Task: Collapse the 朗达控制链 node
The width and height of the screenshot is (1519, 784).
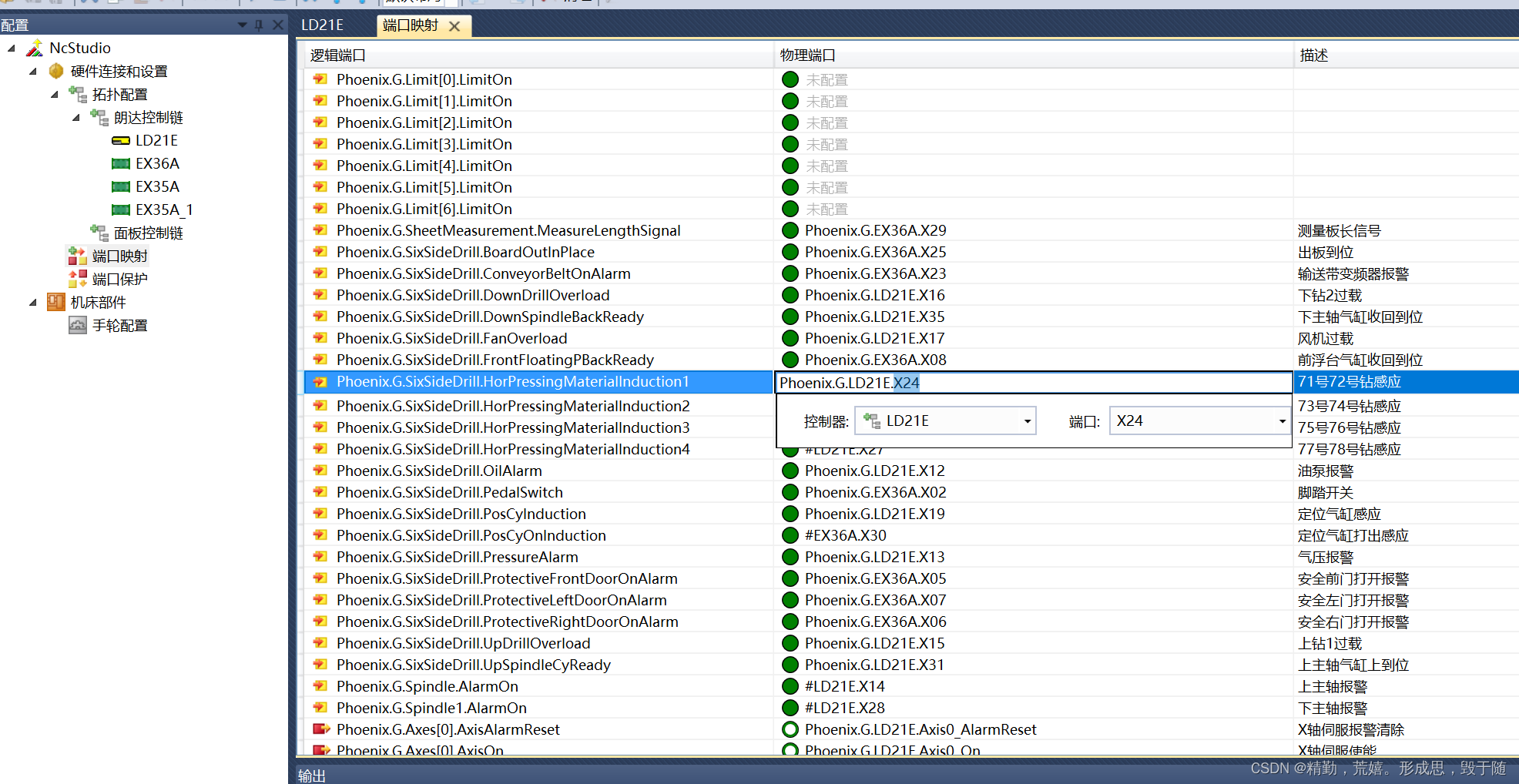Action: point(76,117)
